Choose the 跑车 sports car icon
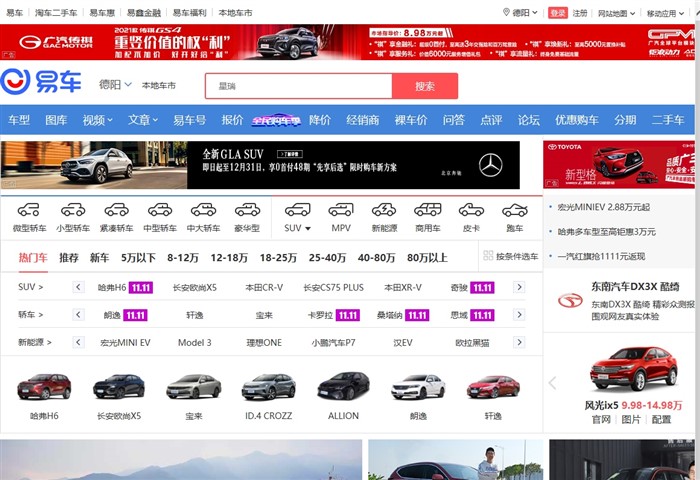The width and height of the screenshot is (700, 480). (x=514, y=210)
